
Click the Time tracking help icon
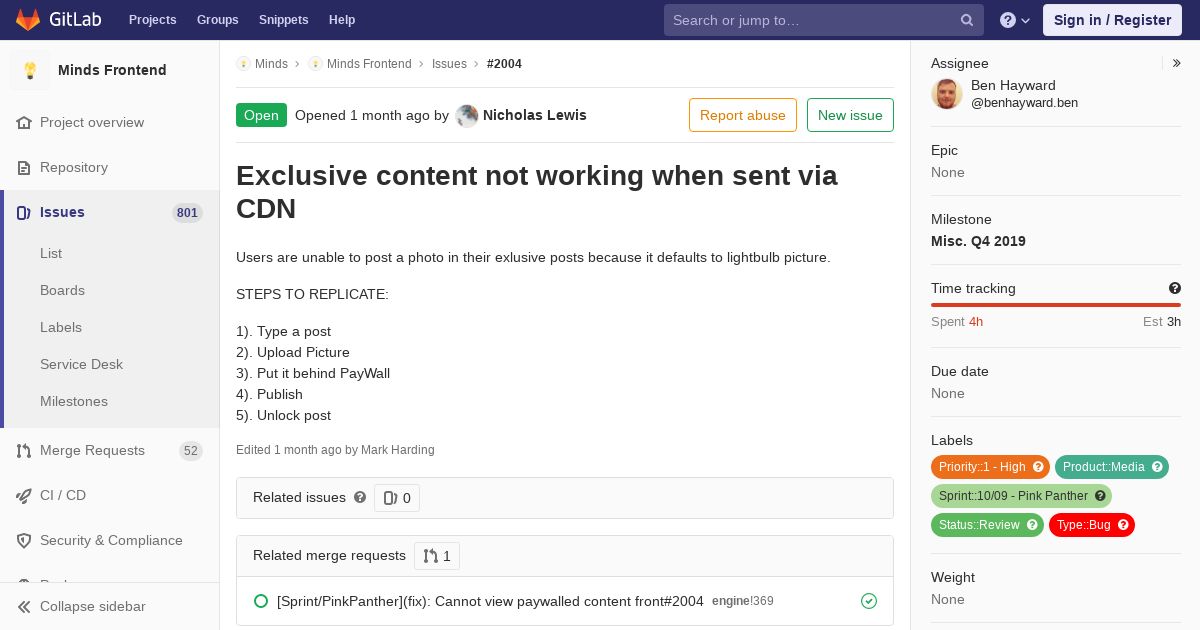click(x=1175, y=288)
